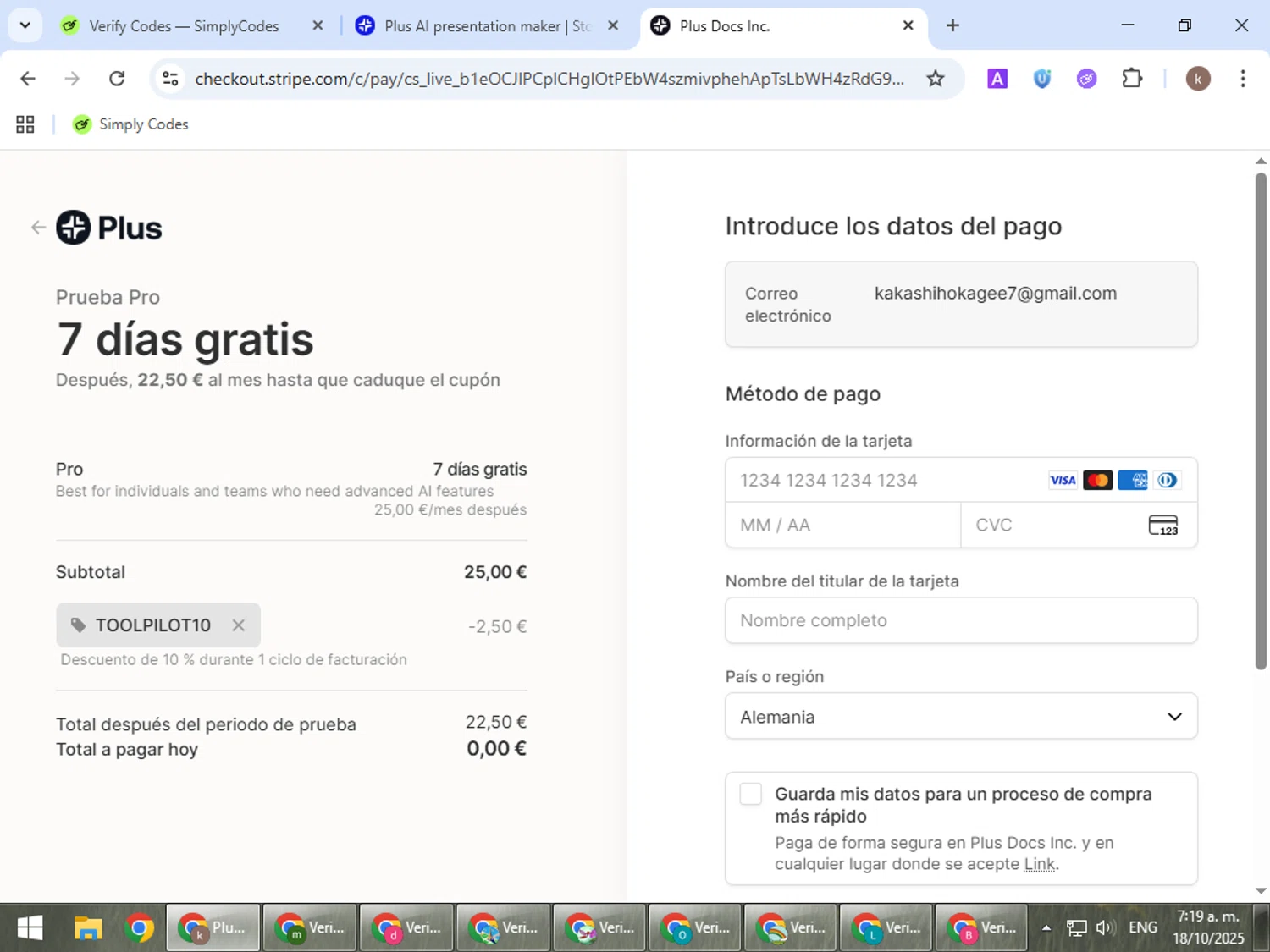
Task: Open the tab search dropdown arrow
Action: [x=25, y=25]
